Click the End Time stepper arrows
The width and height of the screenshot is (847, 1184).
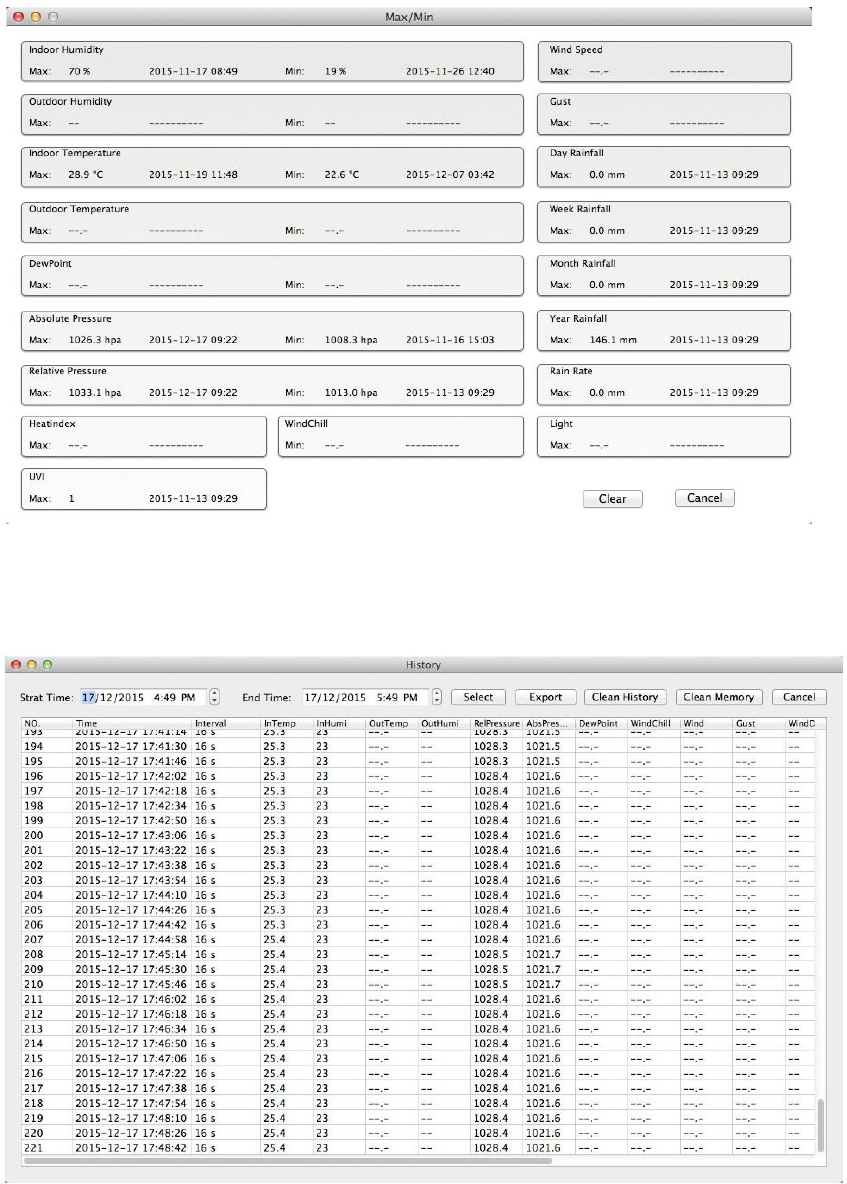point(436,697)
